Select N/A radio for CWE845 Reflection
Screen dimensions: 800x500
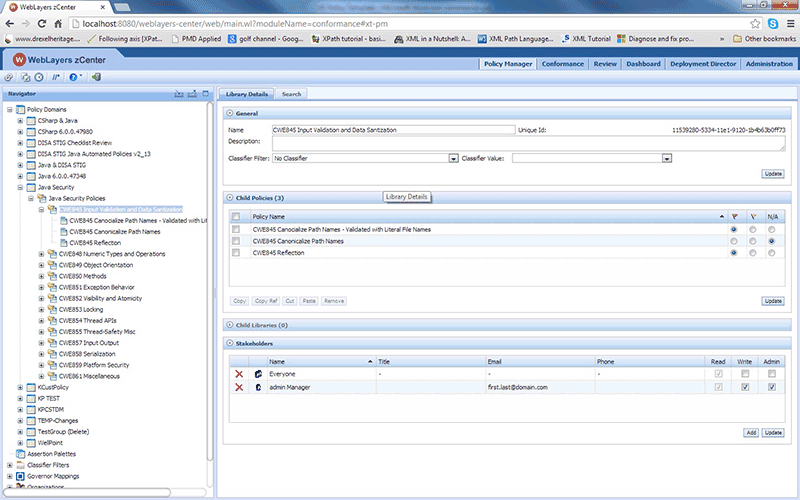click(771, 253)
